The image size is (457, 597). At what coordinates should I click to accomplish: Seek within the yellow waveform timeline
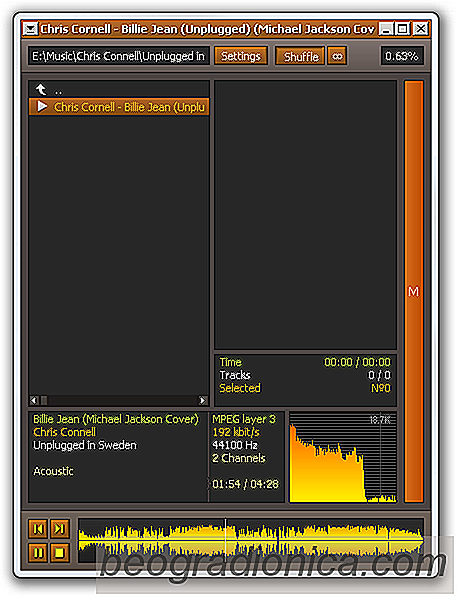click(x=251, y=540)
